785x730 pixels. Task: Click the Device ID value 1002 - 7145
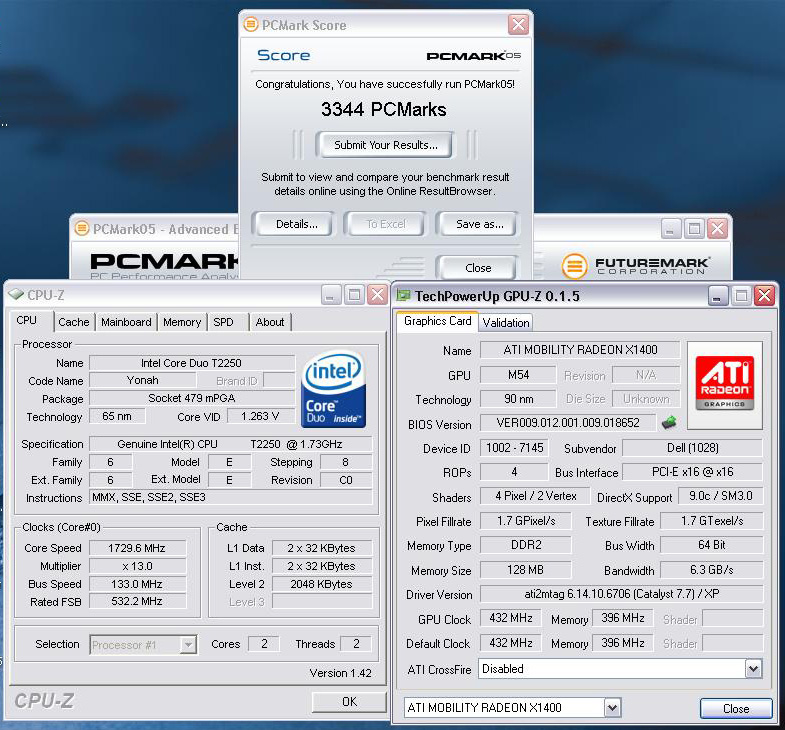tap(514, 448)
